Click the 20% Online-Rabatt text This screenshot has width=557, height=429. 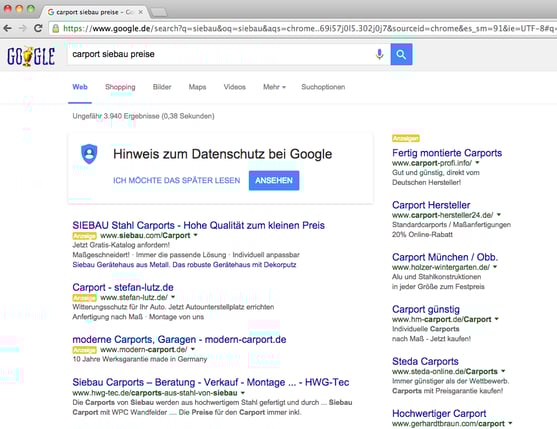(422, 234)
